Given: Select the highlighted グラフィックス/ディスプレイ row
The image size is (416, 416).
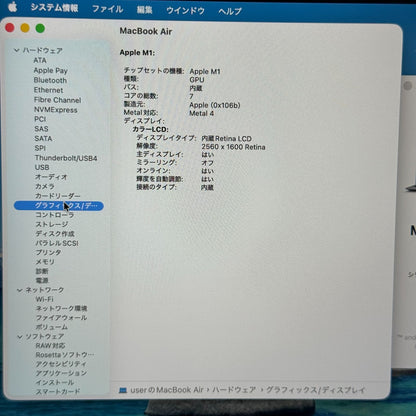Looking at the screenshot, I should point(59,206).
